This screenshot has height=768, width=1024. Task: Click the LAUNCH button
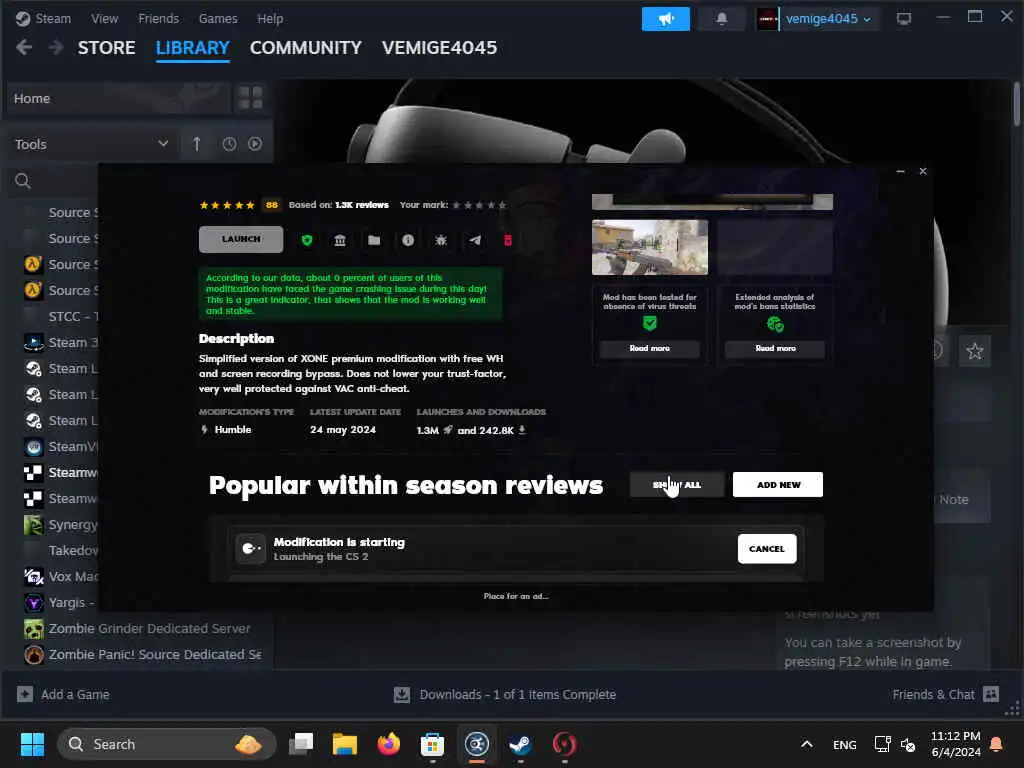241,239
